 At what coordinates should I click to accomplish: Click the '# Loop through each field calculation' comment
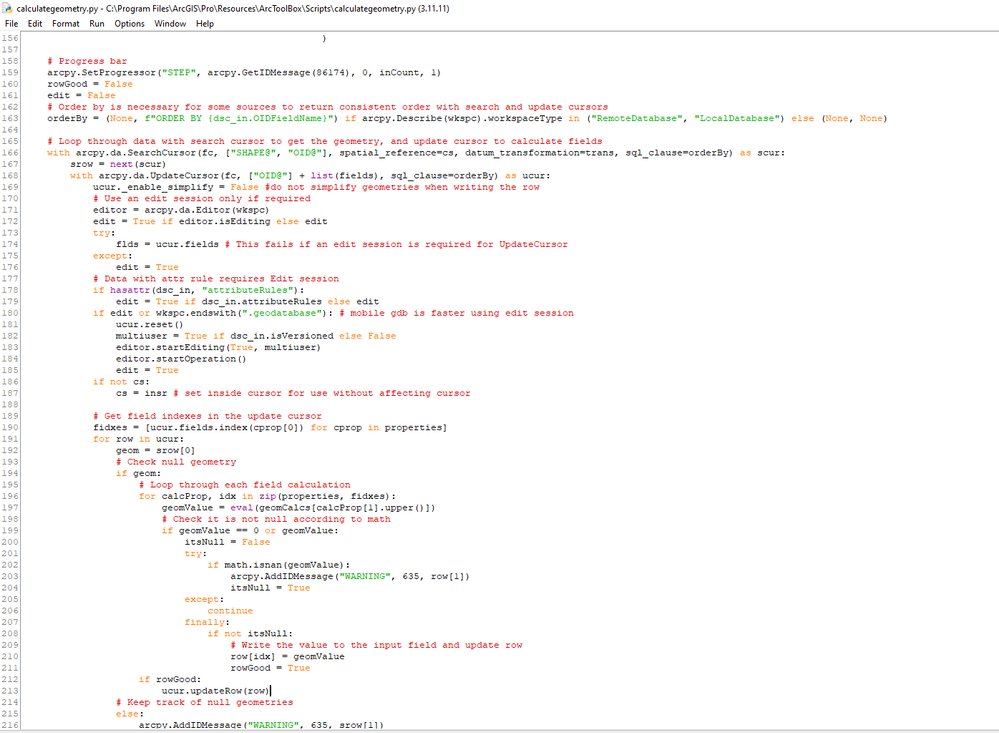[245, 486]
